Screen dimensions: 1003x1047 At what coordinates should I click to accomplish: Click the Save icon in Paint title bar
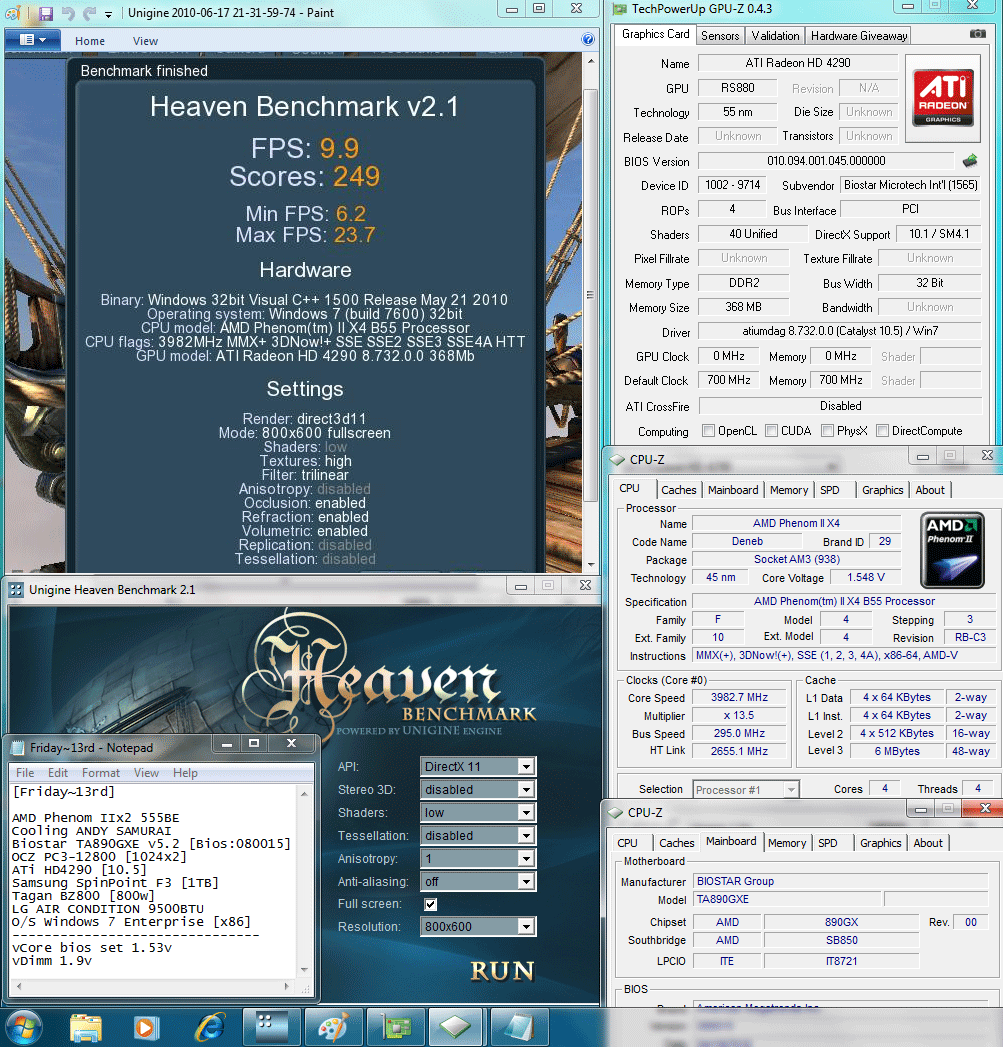[45, 13]
